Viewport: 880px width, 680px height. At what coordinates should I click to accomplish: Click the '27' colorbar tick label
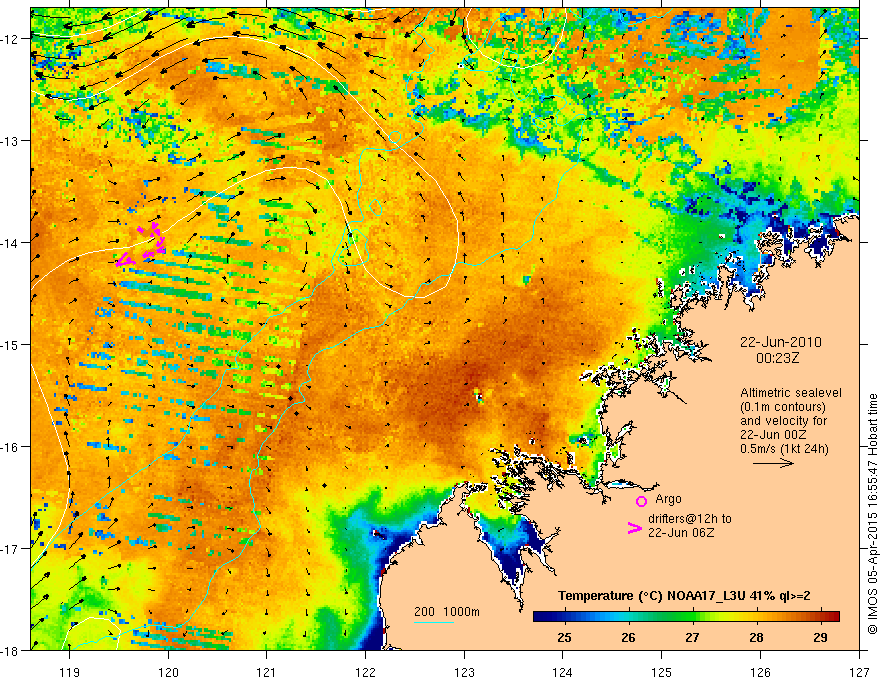(x=693, y=637)
